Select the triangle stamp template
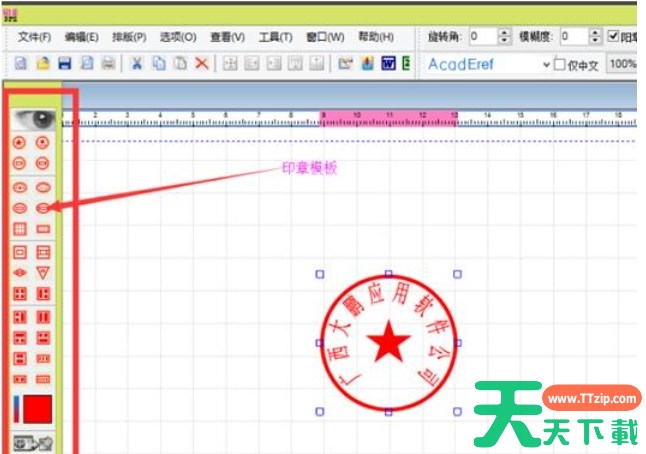Screen dimensions: 646x454 coord(43,272)
